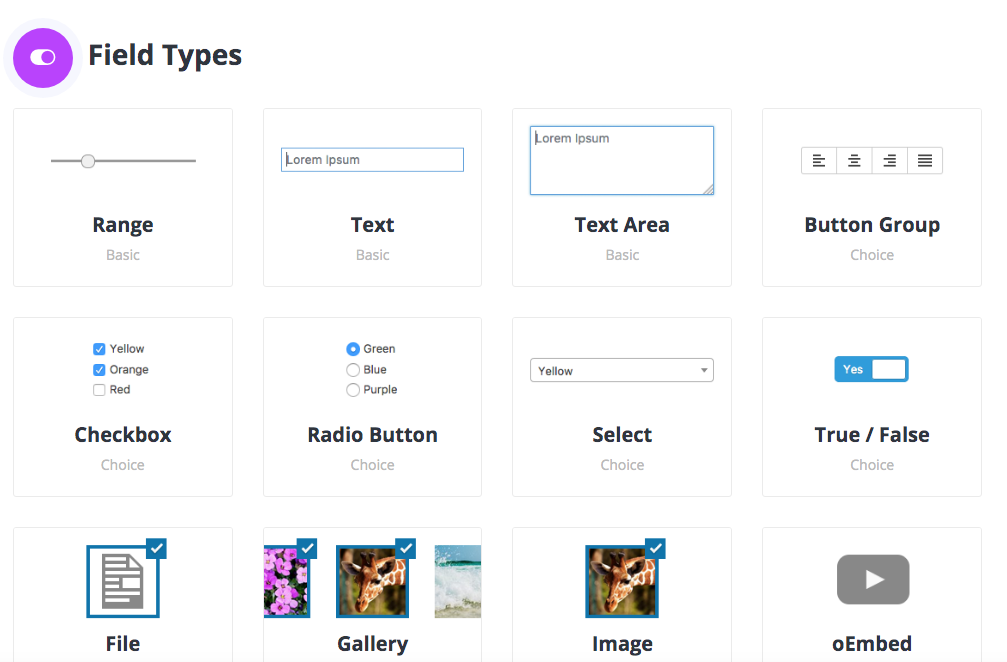Click the Choice label under Select

[x=622, y=465]
